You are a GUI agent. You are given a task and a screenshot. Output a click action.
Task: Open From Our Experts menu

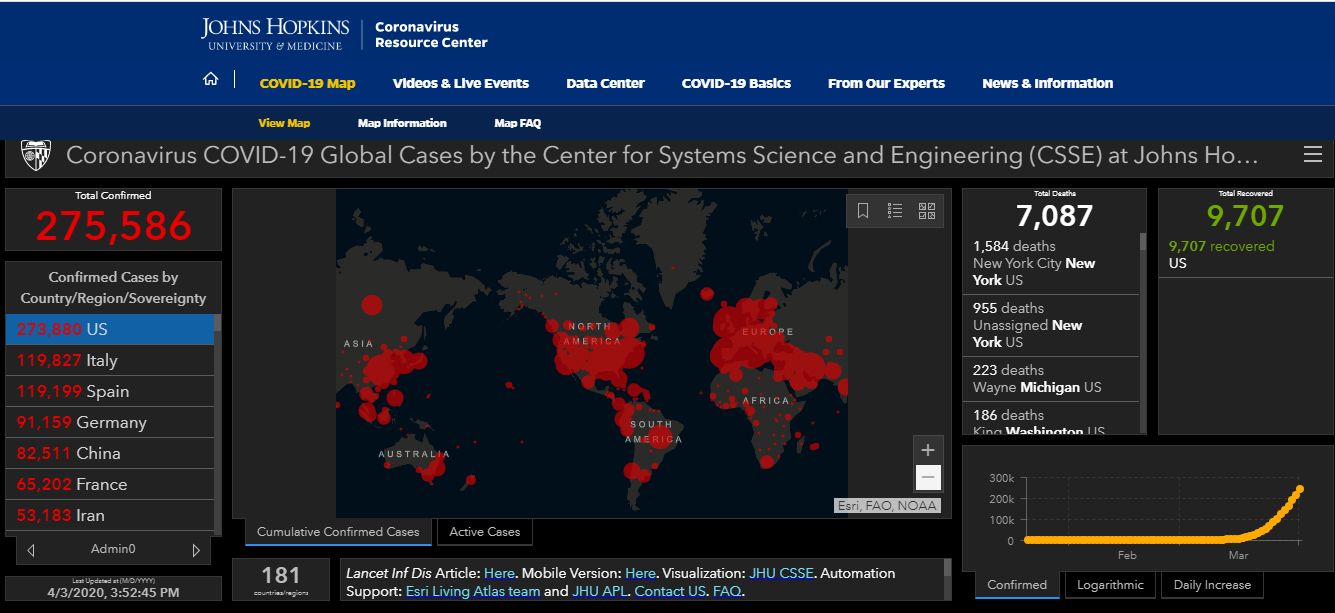(886, 83)
